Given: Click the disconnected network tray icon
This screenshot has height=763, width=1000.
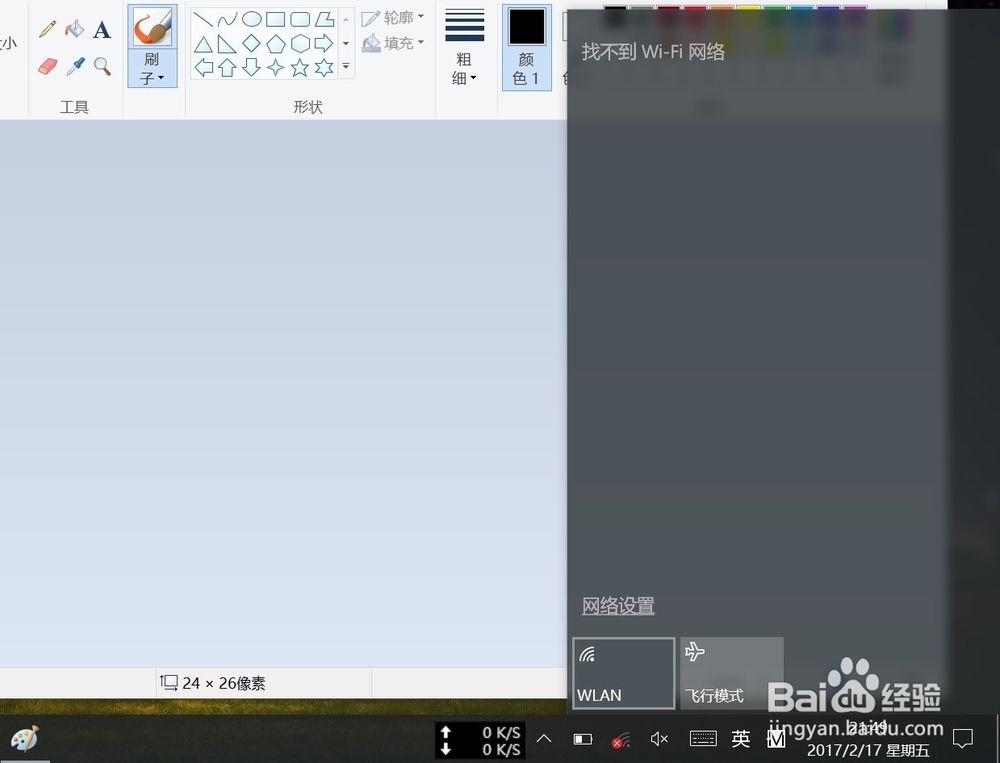Looking at the screenshot, I should (x=621, y=740).
